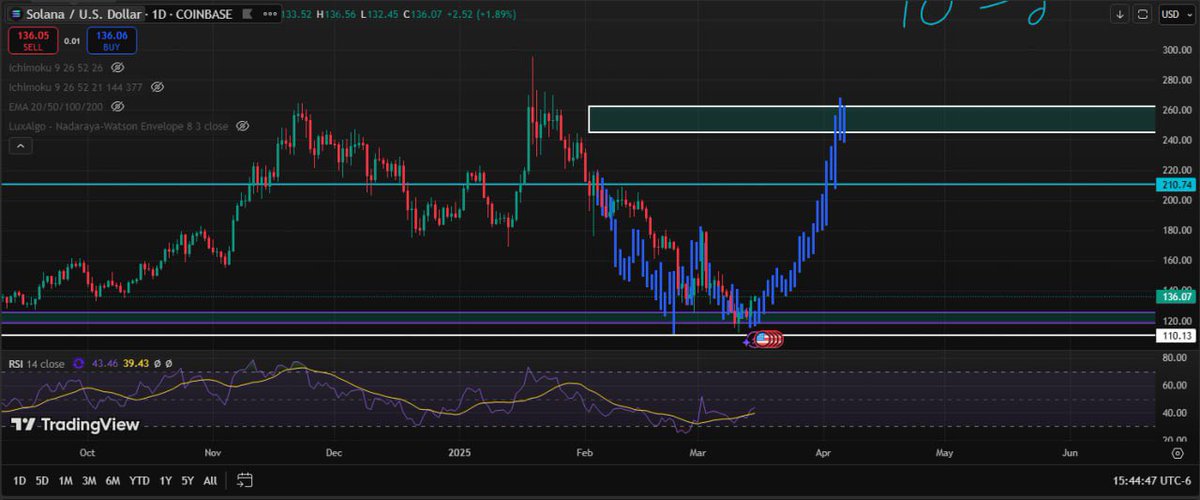Screen dimensions: 1200x500
Task: Select the 1D time range
Action: (19, 480)
